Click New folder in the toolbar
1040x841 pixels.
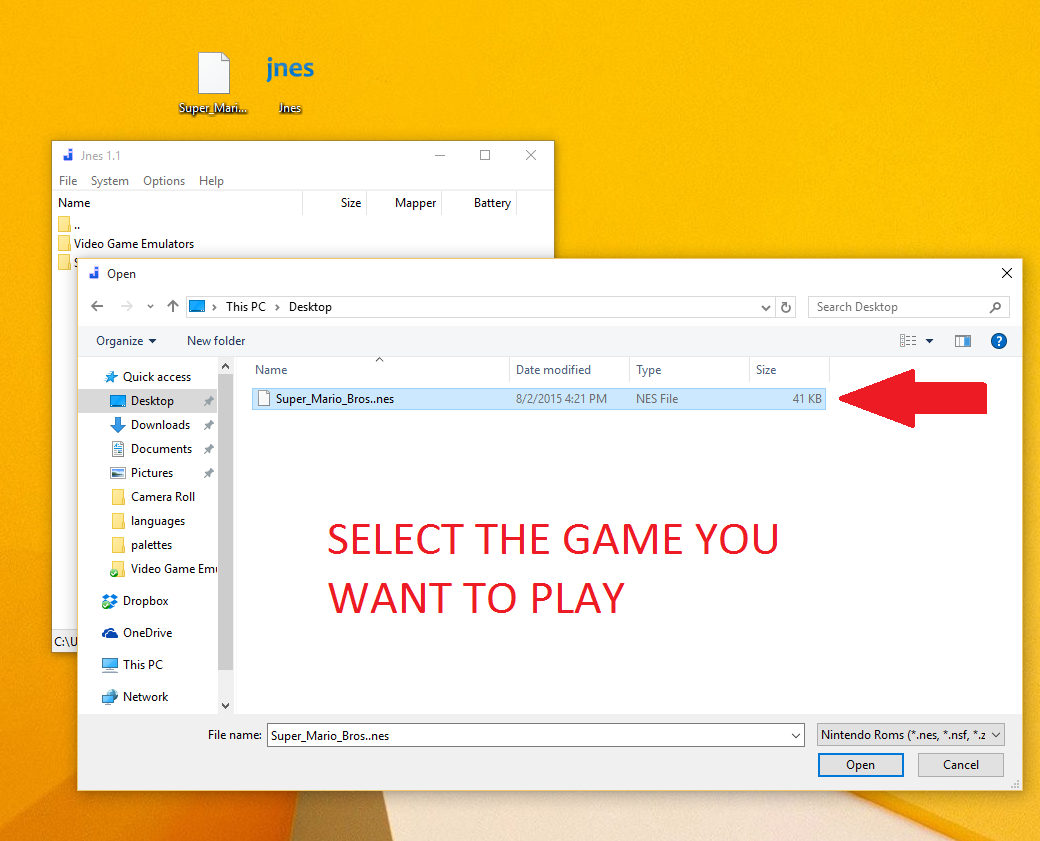pos(216,341)
